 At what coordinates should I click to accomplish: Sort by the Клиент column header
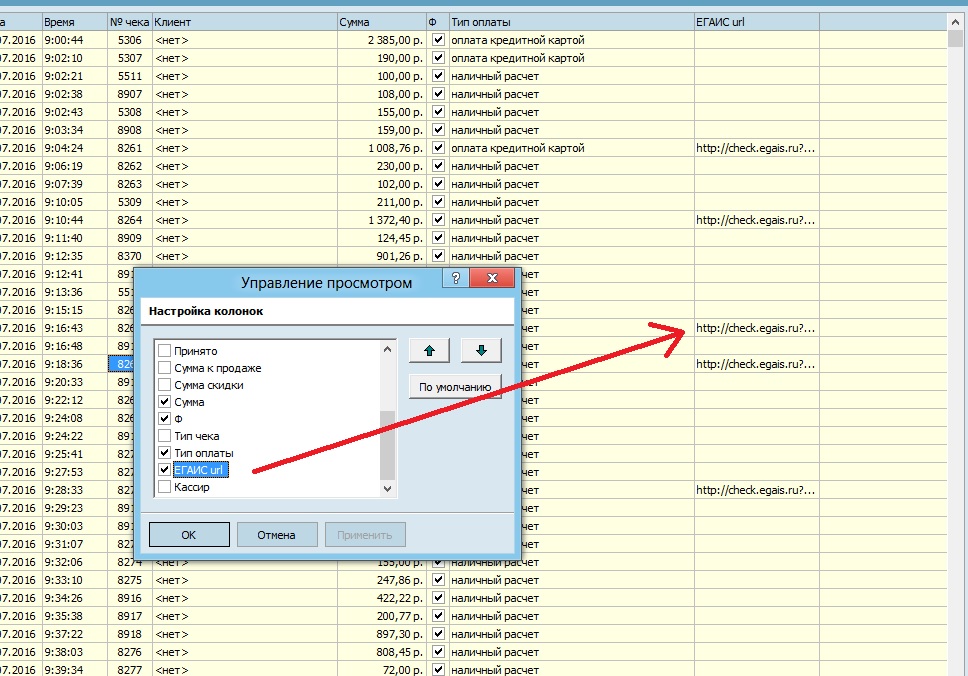pyautogui.click(x=244, y=22)
